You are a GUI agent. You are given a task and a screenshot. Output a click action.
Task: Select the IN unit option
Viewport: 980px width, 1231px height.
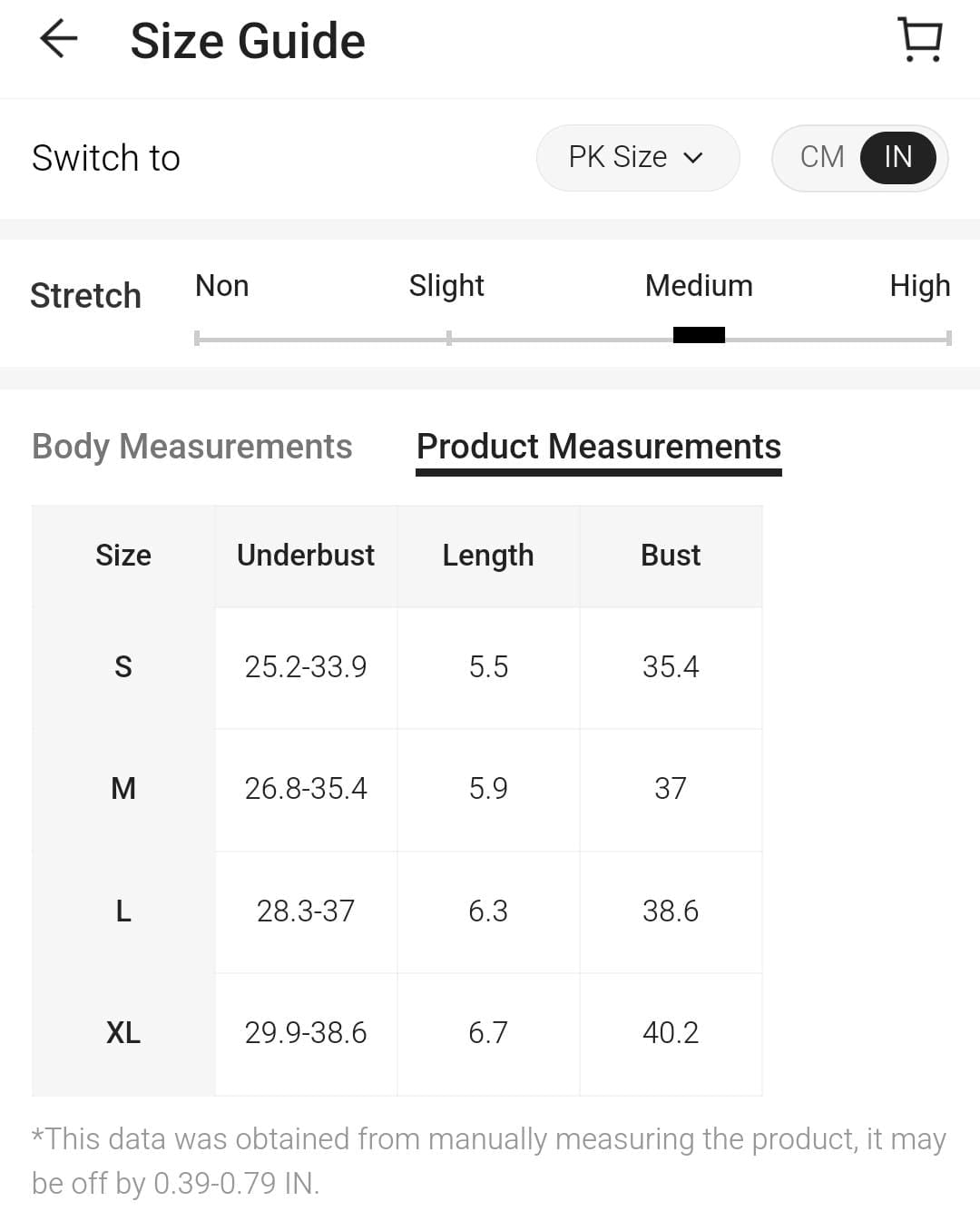tap(897, 157)
